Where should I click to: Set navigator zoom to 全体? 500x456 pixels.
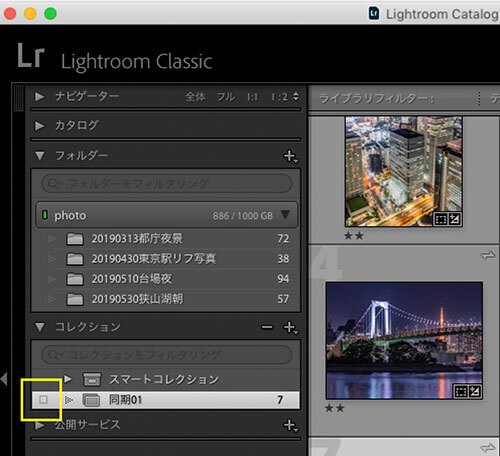point(195,97)
